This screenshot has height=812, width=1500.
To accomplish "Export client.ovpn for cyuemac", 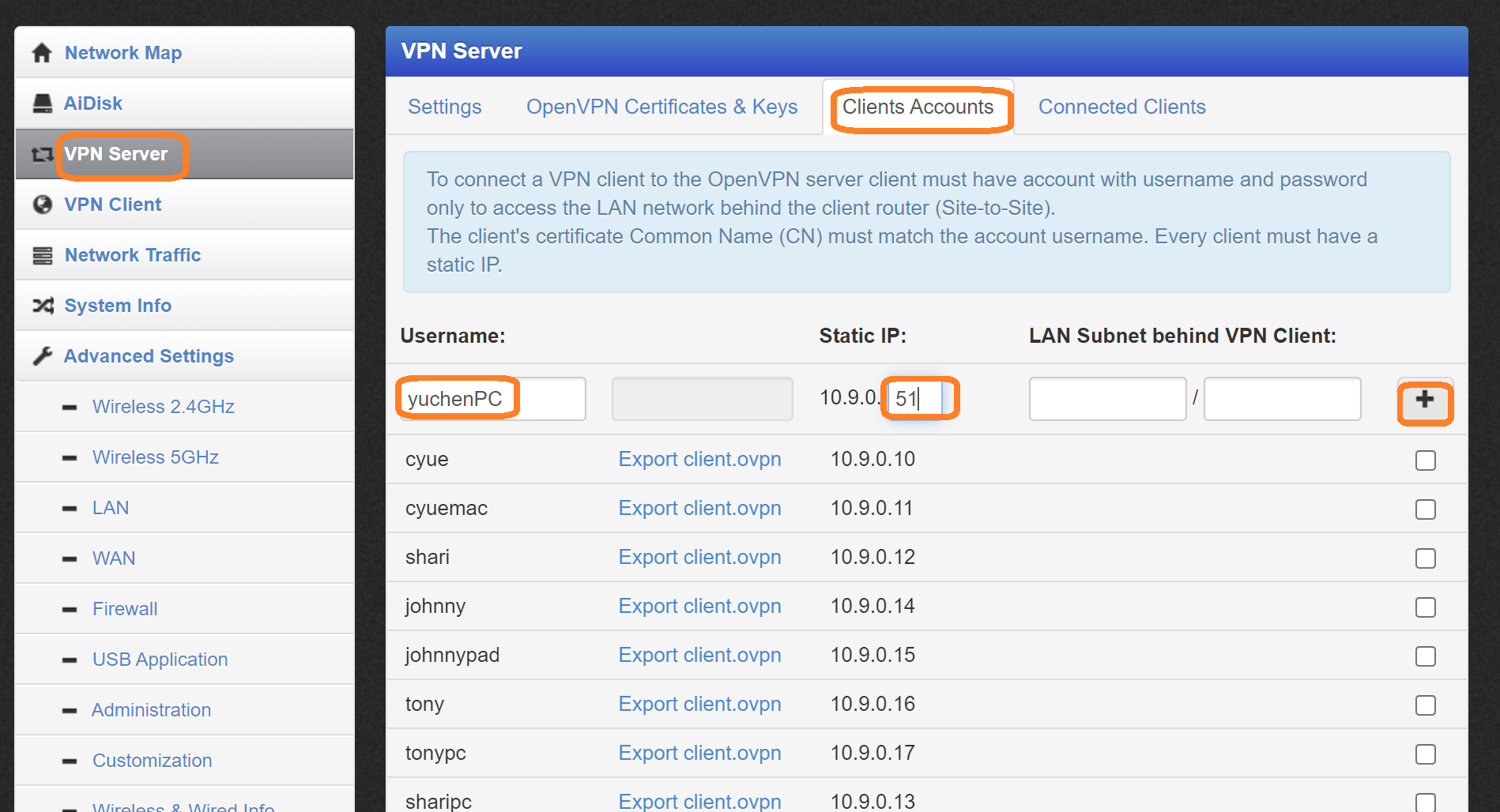I will pyautogui.click(x=699, y=508).
